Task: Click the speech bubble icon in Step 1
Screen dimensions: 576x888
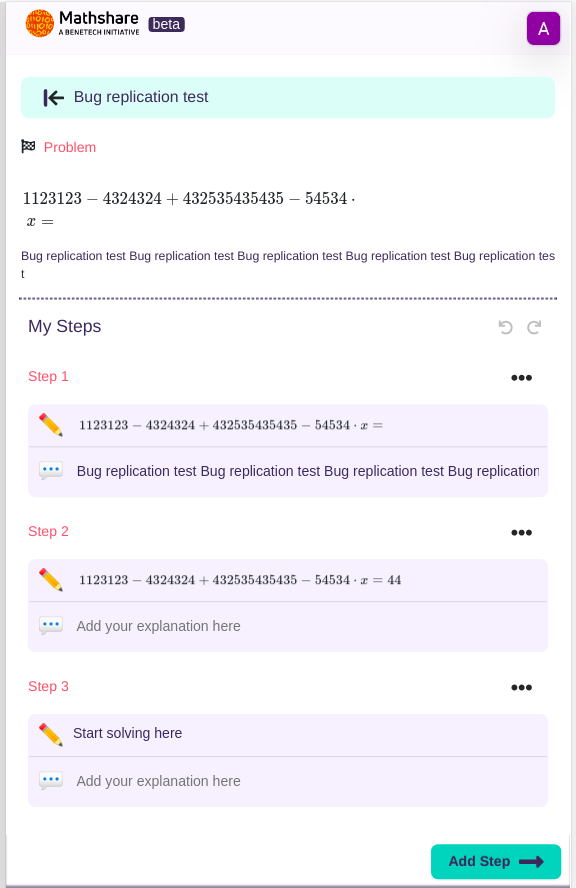Action: [x=50, y=470]
